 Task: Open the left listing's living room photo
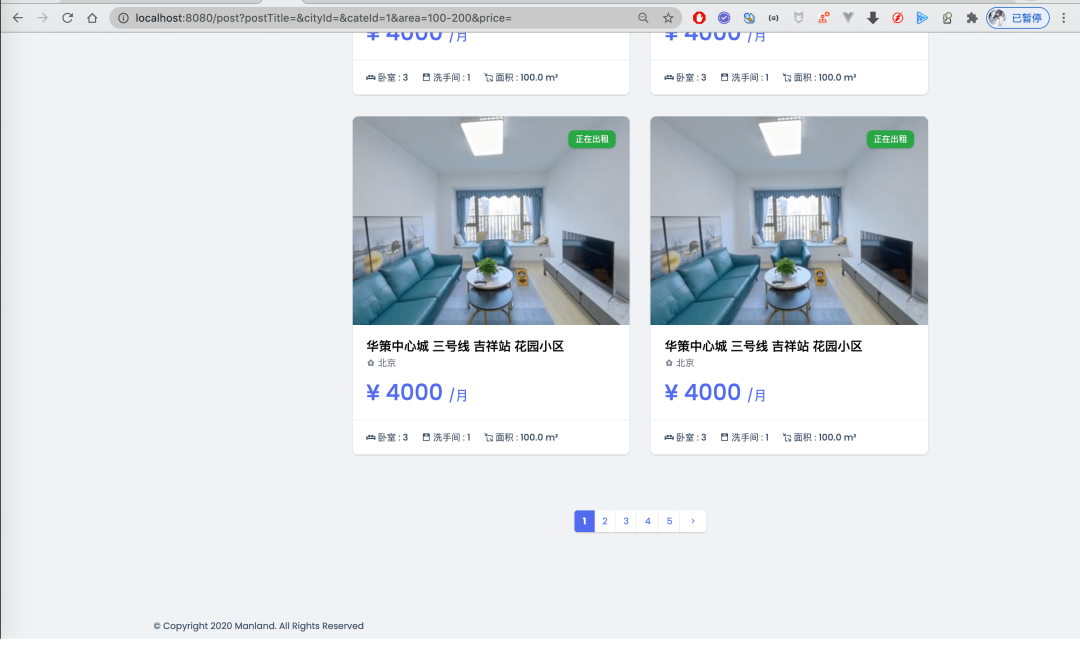pyautogui.click(x=491, y=220)
